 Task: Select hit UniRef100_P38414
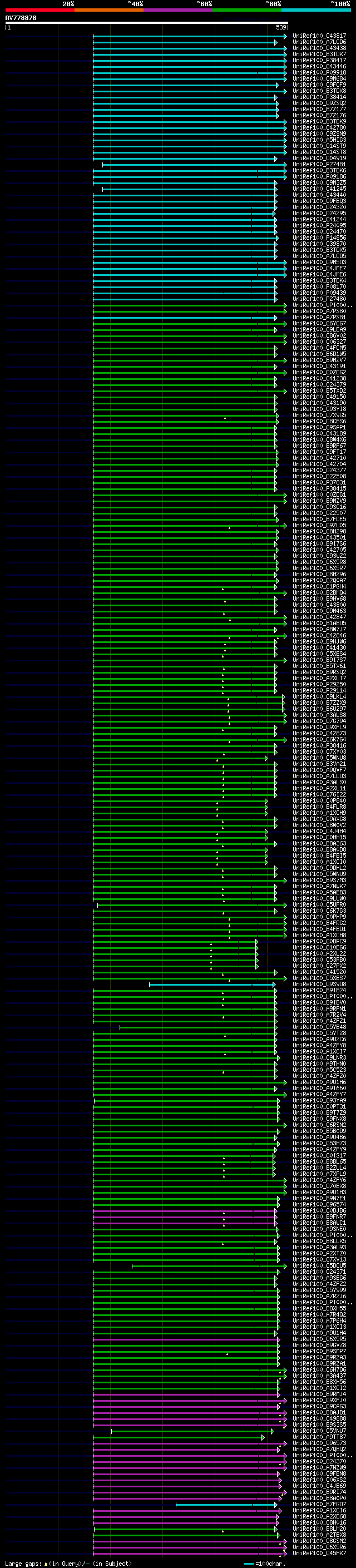(319, 97)
